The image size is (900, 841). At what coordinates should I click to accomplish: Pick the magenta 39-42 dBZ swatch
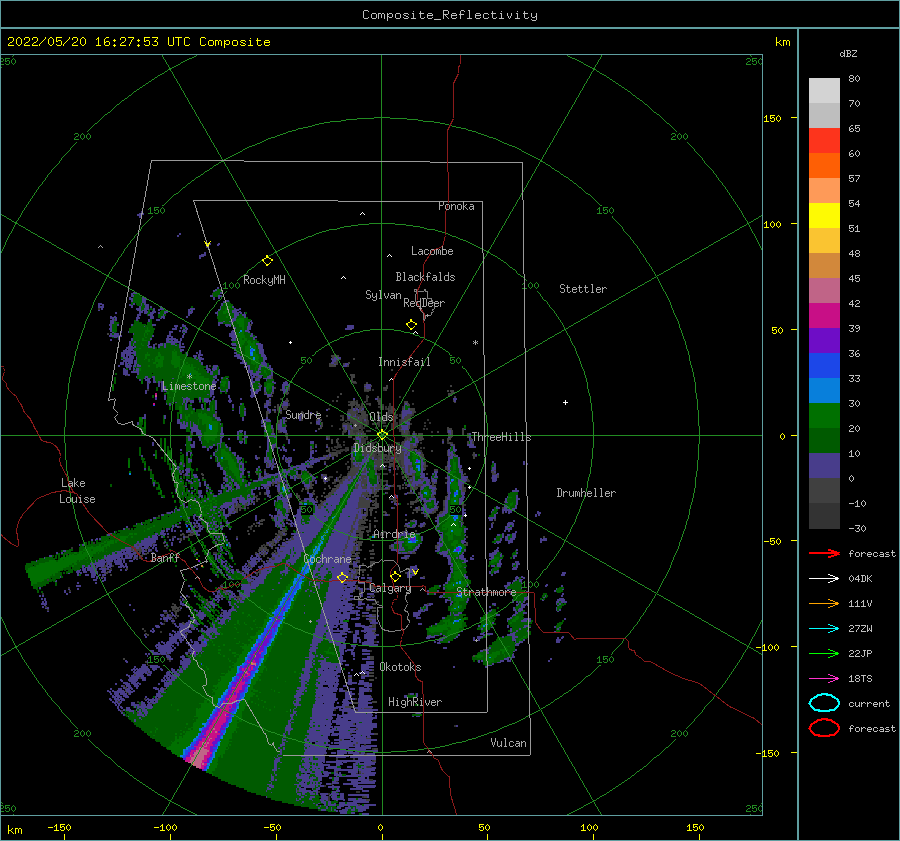pyautogui.click(x=824, y=316)
